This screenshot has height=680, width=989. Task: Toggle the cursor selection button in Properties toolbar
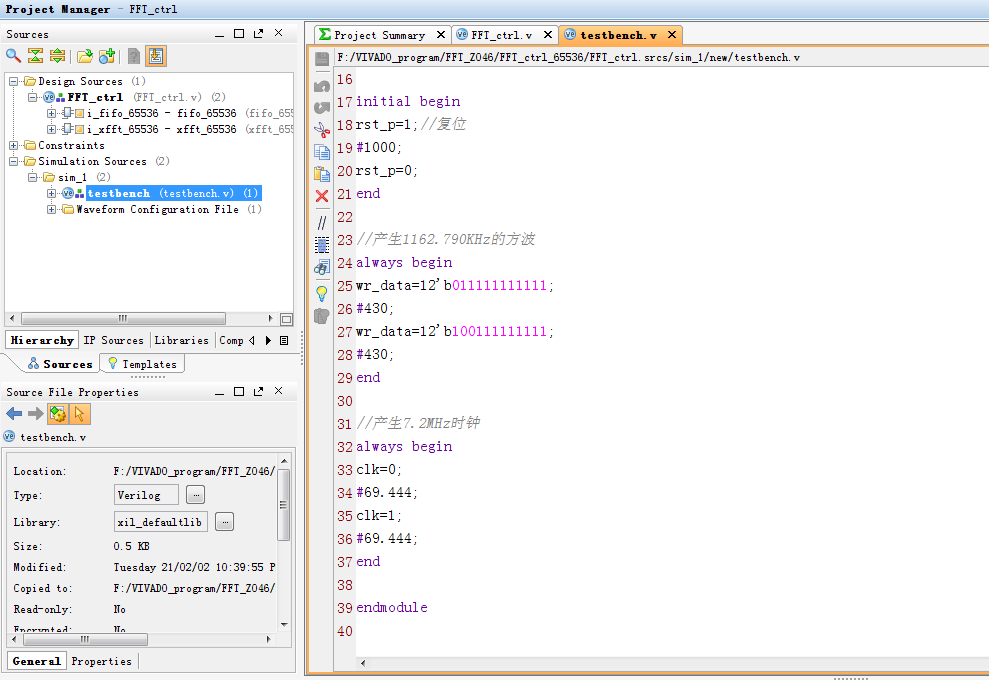[80, 414]
